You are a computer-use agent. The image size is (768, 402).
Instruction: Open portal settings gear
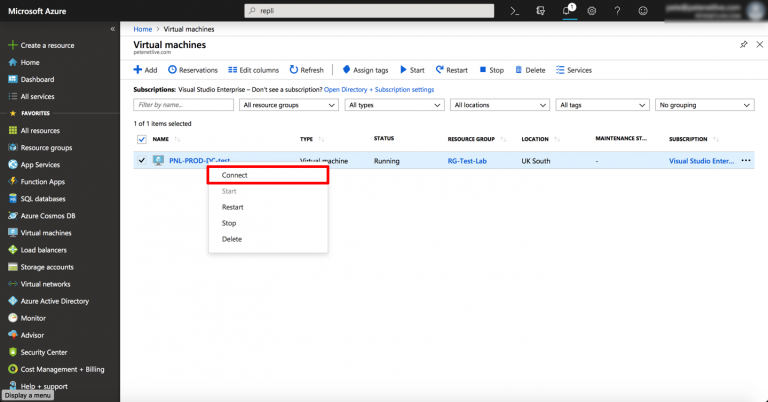coord(592,11)
